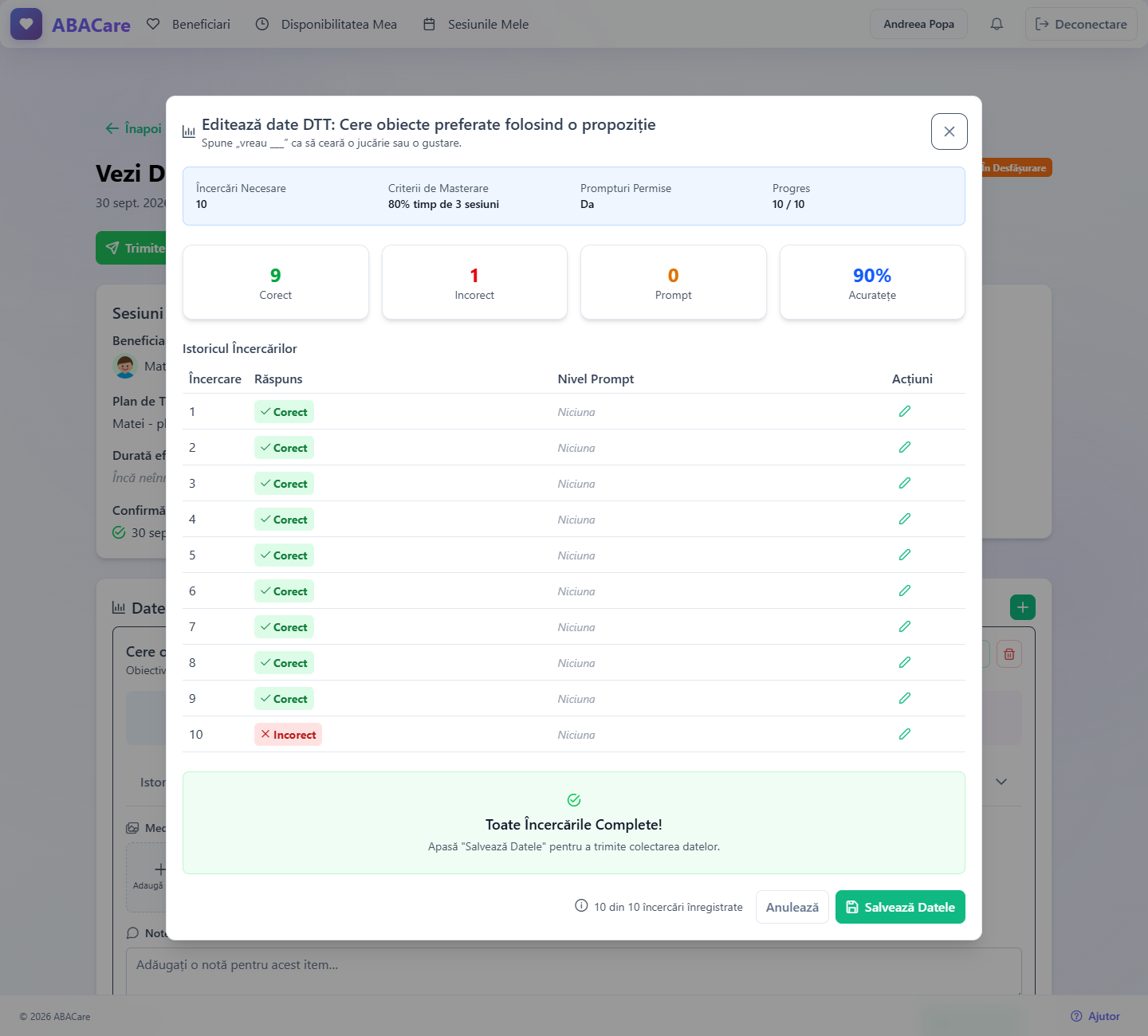1148x1036 pixels.
Task: Click the 90% Acuratețe card
Action: [872, 282]
